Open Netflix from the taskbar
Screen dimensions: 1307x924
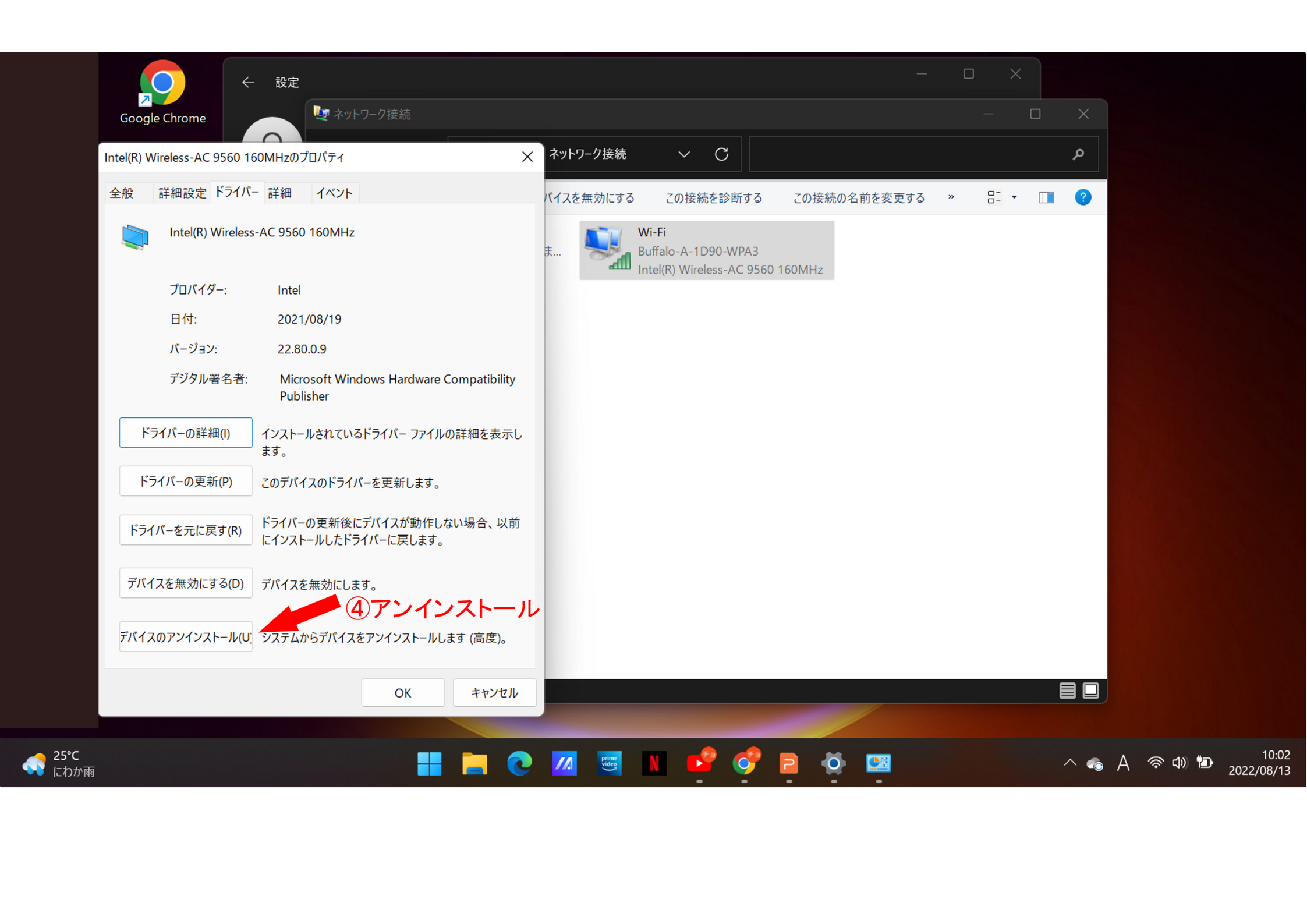(x=654, y=763)
